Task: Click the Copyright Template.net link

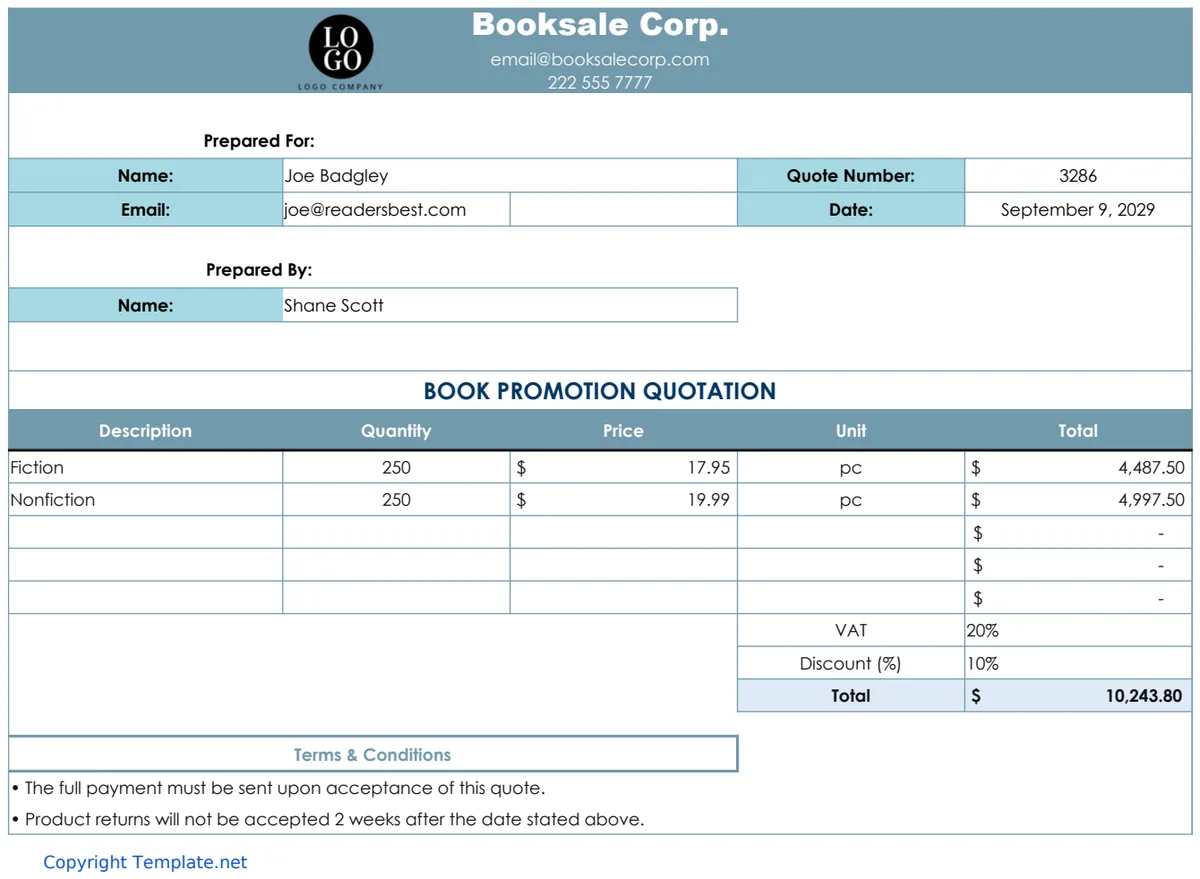Action: 145,862
